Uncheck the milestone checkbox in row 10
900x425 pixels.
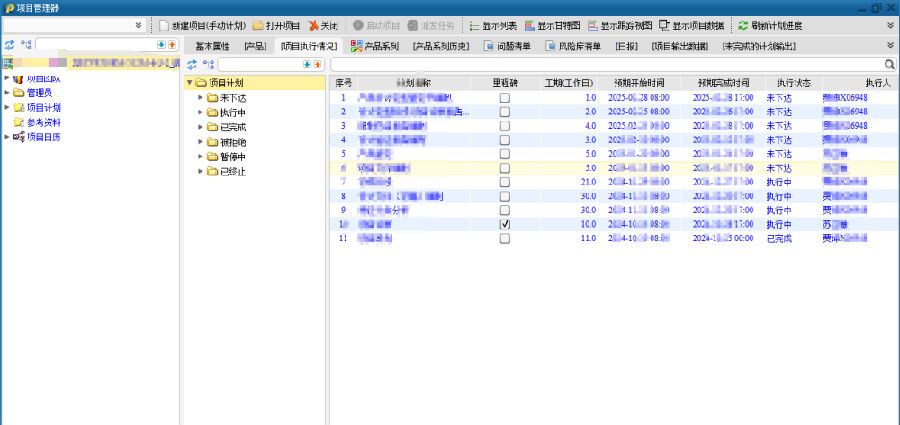(505, 225)
